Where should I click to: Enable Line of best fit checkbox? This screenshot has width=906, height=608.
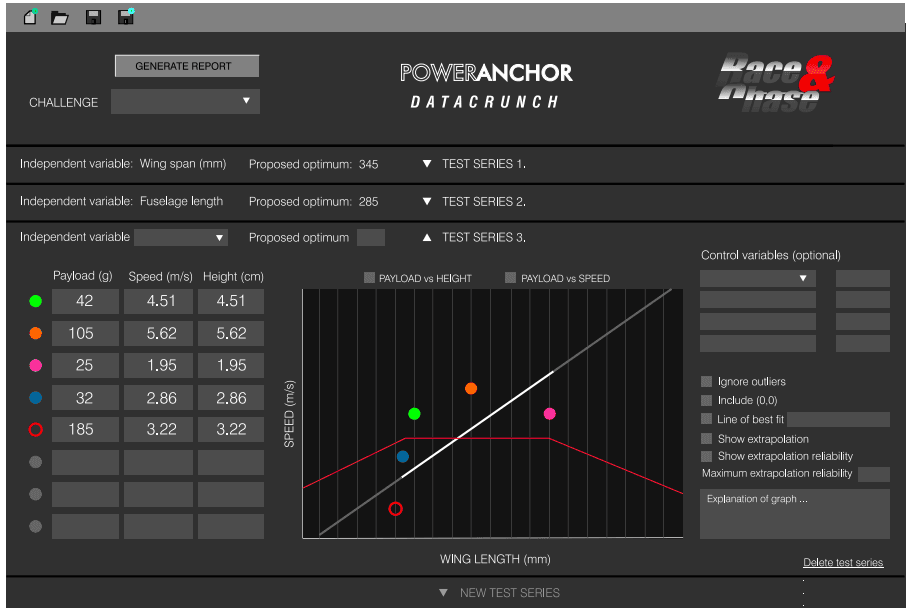click(x=706, y=419)
